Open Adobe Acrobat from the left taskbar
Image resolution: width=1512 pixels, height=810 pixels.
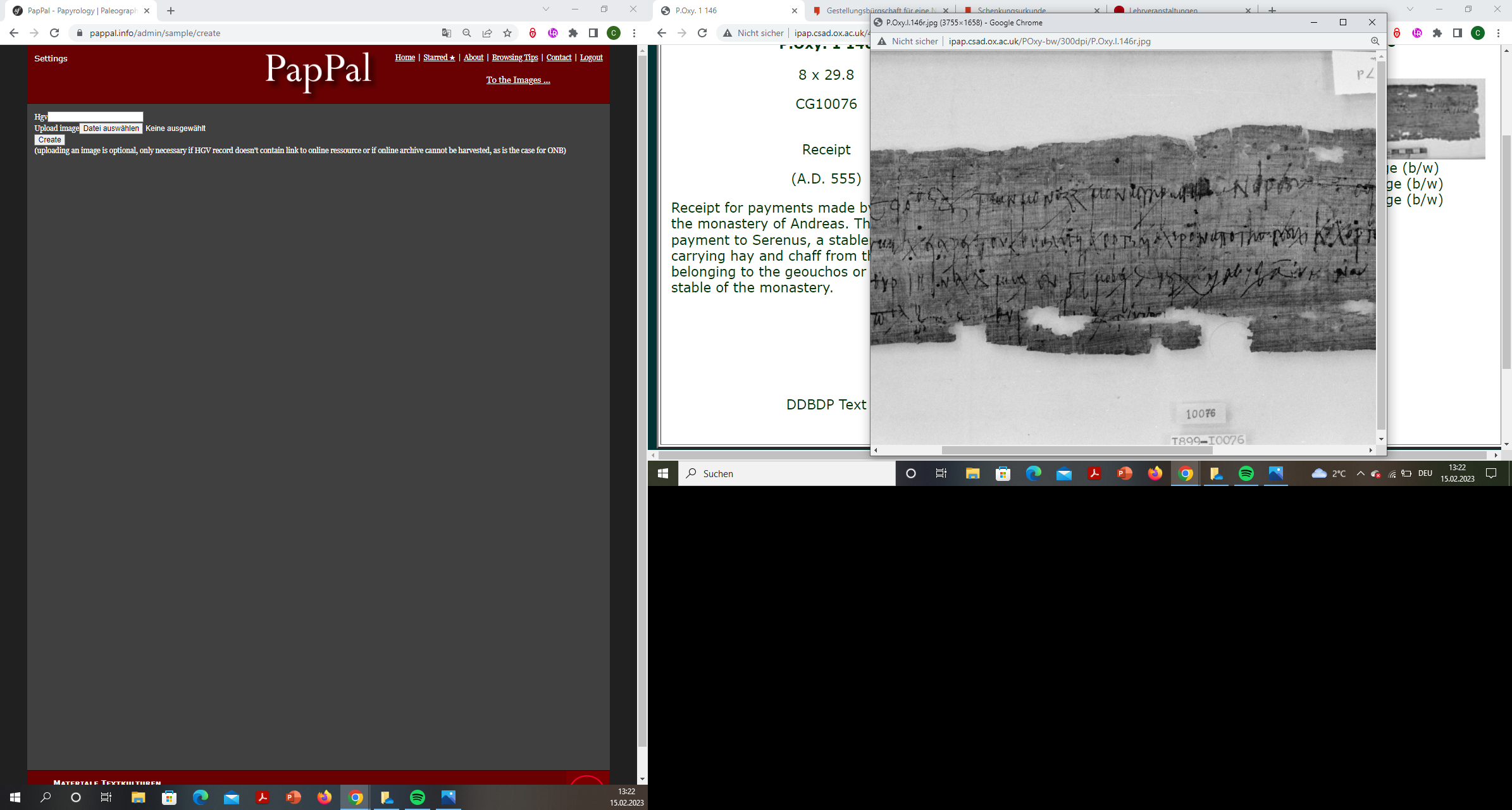[x=263, y=797]
